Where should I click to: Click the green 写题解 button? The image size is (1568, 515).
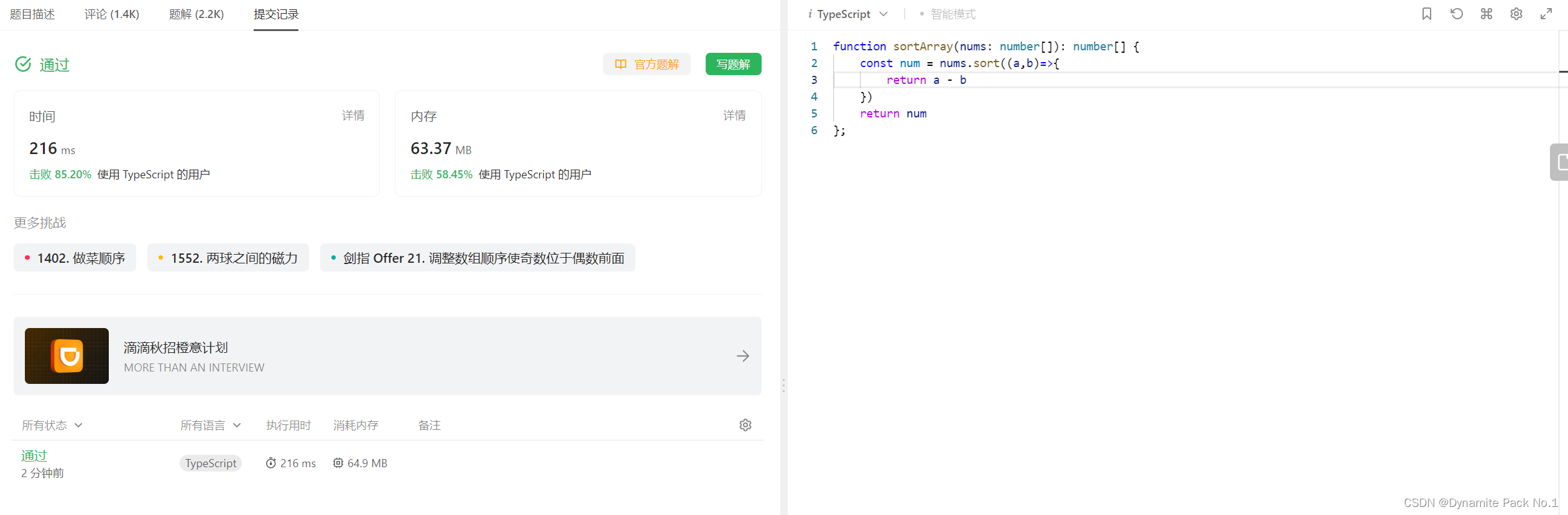point(733,64)
